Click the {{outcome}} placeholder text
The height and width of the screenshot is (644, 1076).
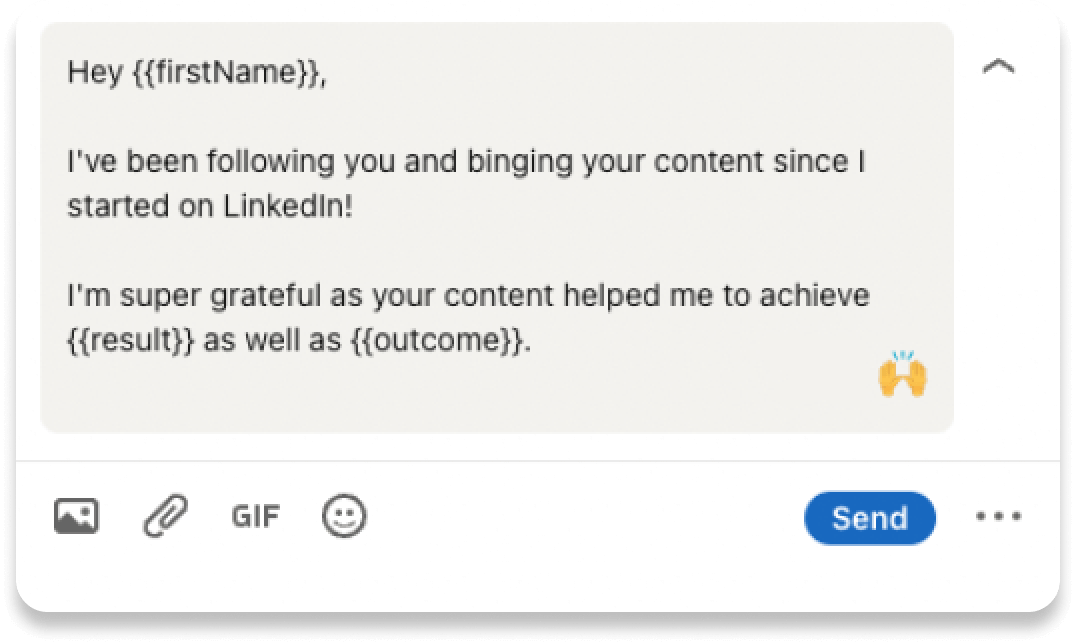[x=439, y=341]
